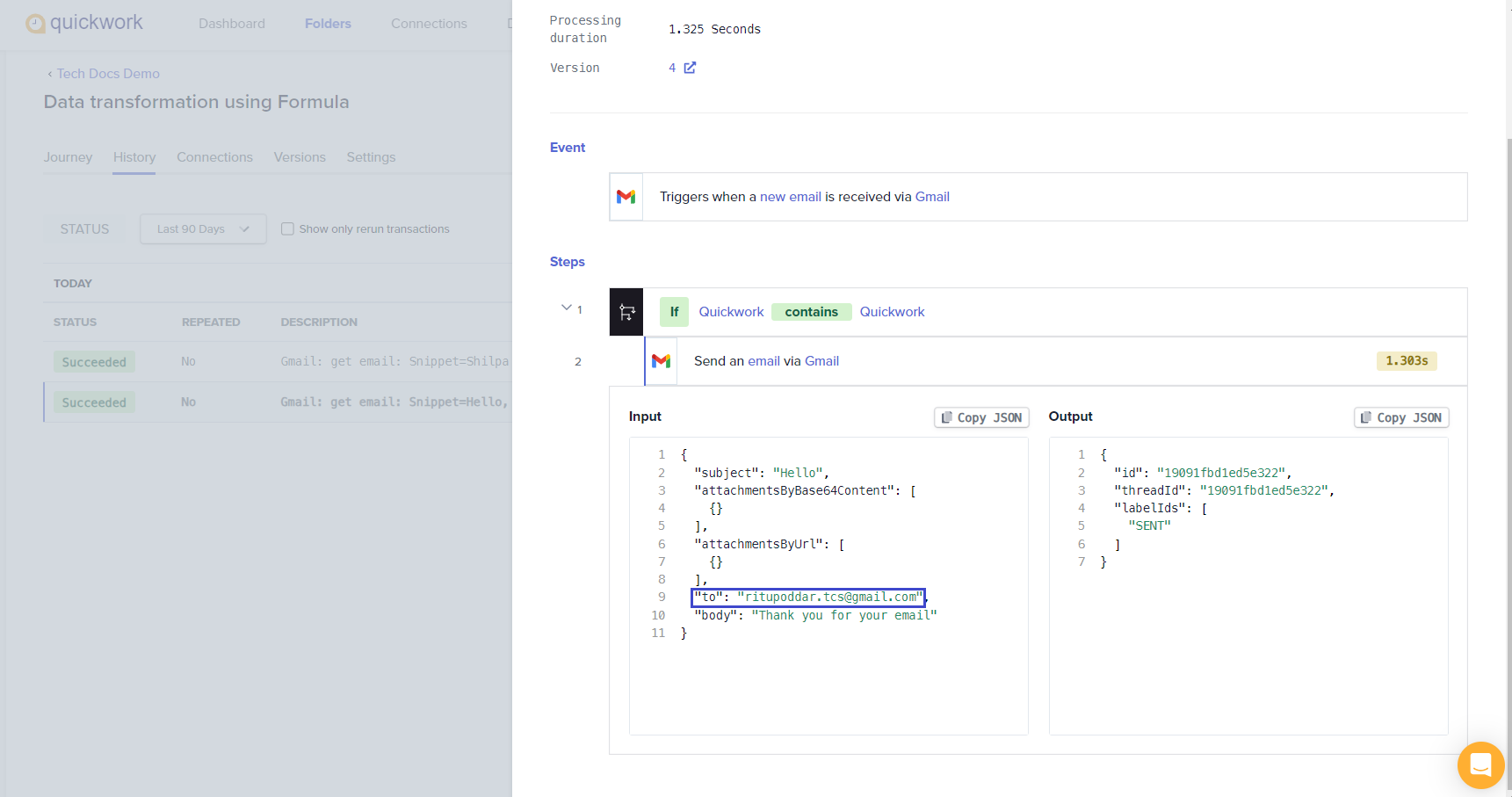Click the 1.303s duration badge
1512x797 pixels.
(1407, 361)
